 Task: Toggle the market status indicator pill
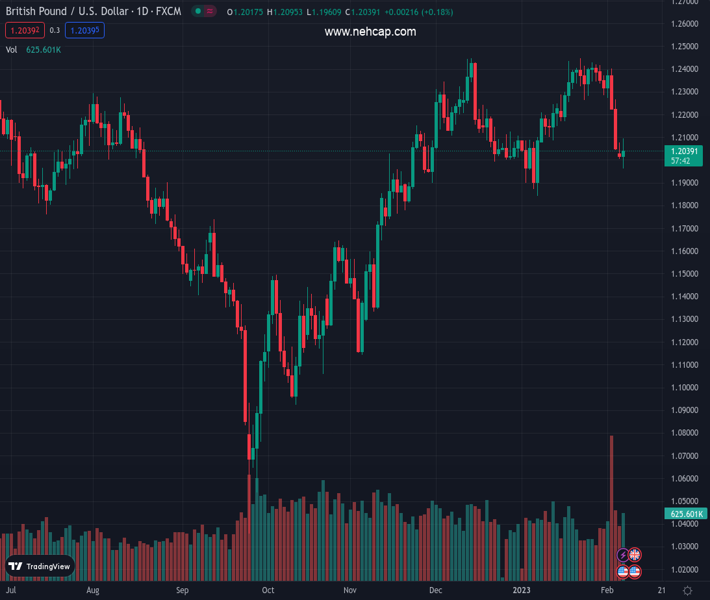[x=204, y=12]
